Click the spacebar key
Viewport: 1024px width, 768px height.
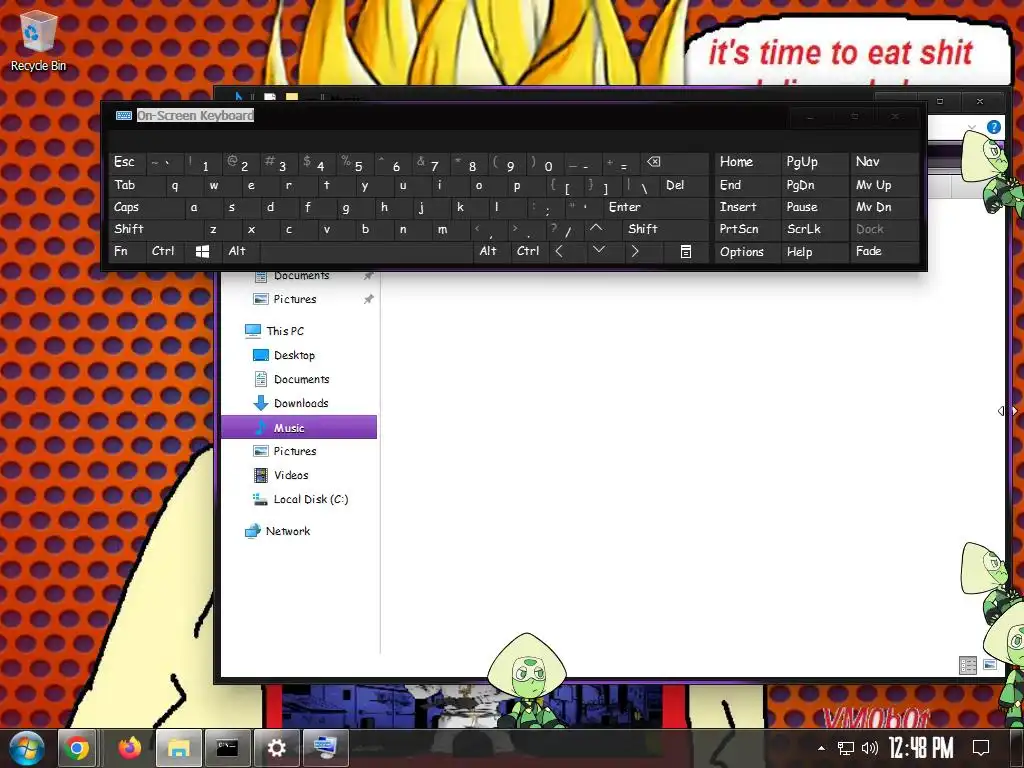(x=366, y=251)
